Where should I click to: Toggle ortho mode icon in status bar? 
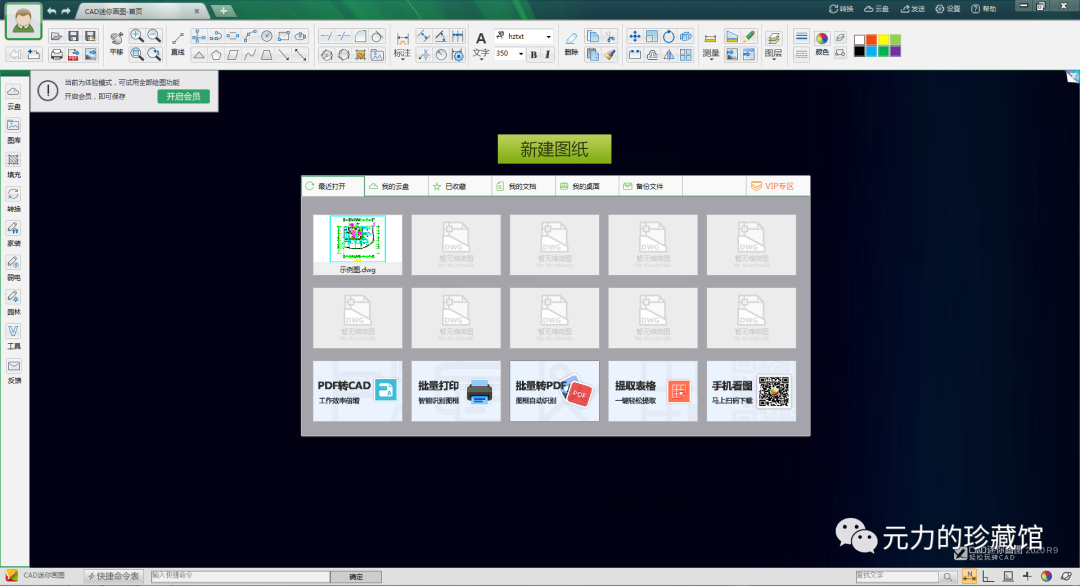pos(988,576)
